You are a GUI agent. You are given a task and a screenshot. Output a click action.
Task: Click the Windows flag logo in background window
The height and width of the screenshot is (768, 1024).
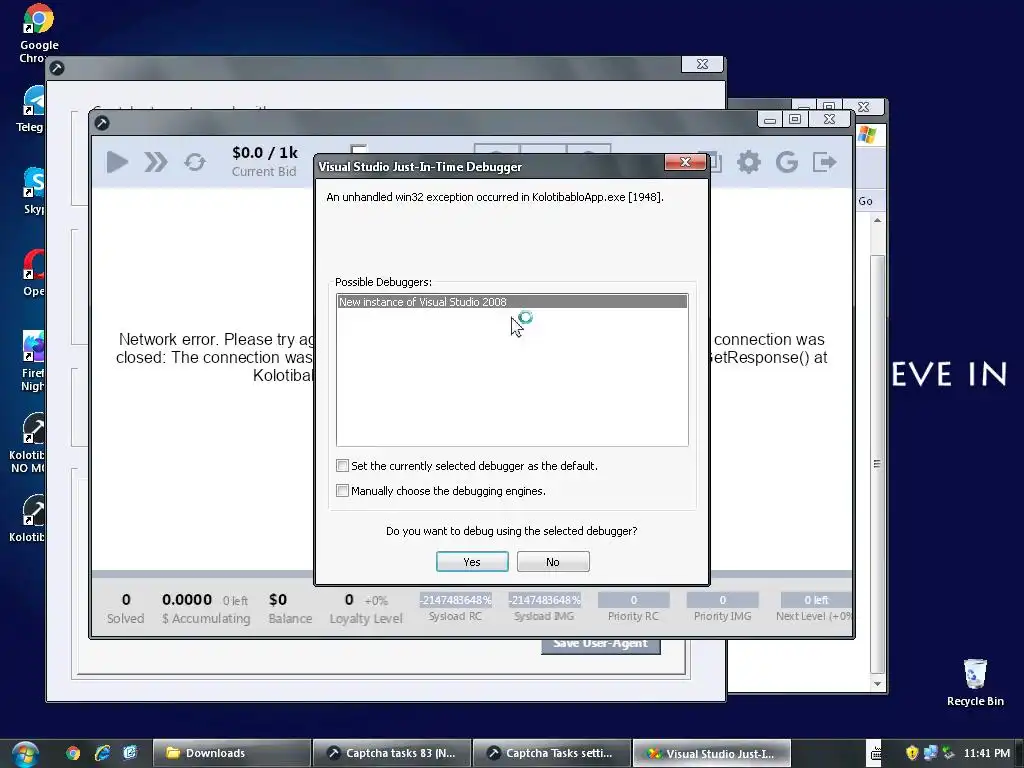pos(867,135)
